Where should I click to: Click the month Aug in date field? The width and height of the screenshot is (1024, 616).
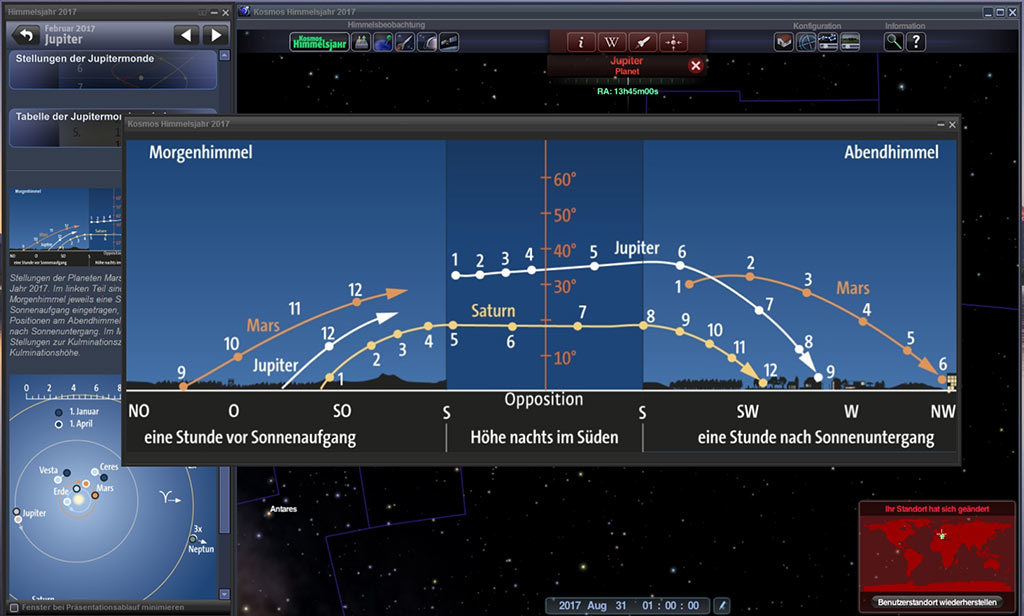point(597,606)
